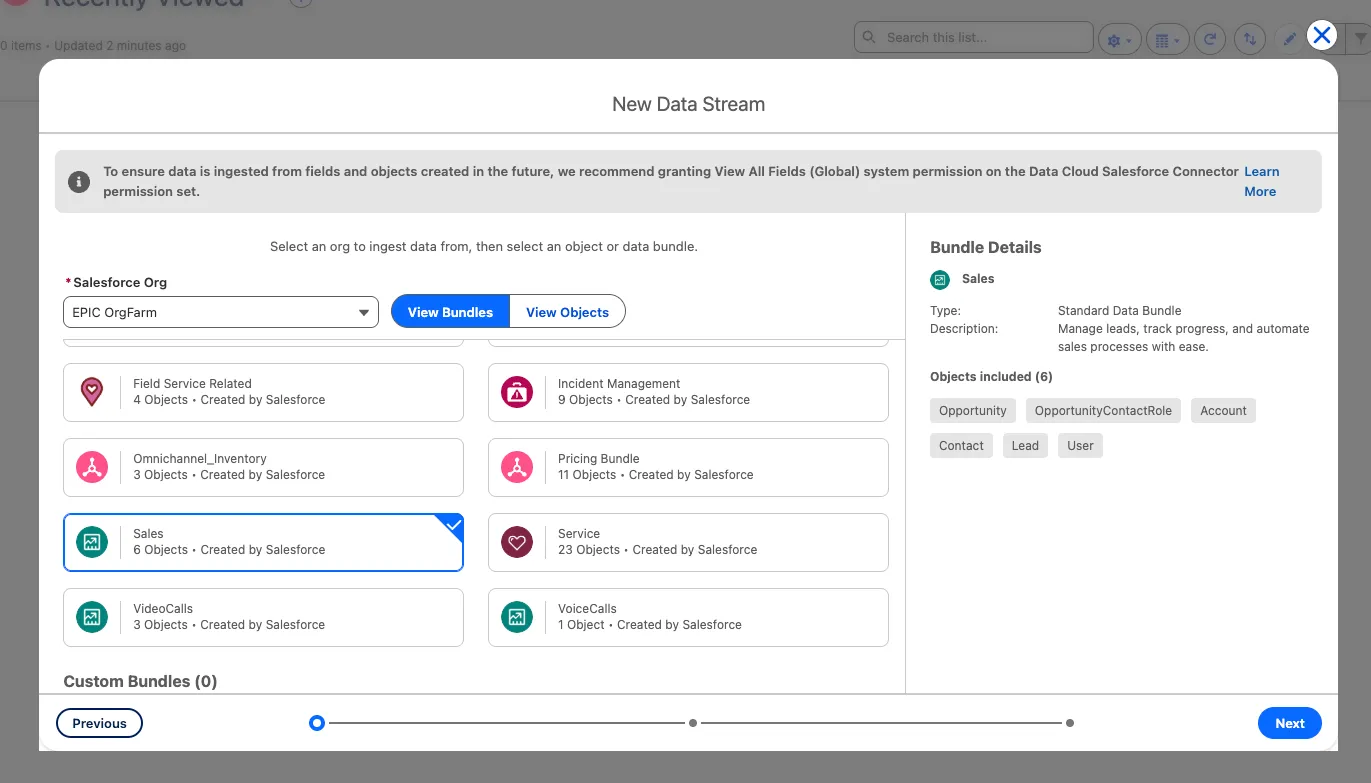Select the VoiceCalls 1 Object bundle
Viewport: 1371px width, 783px height.
click(x=688, y=617)
